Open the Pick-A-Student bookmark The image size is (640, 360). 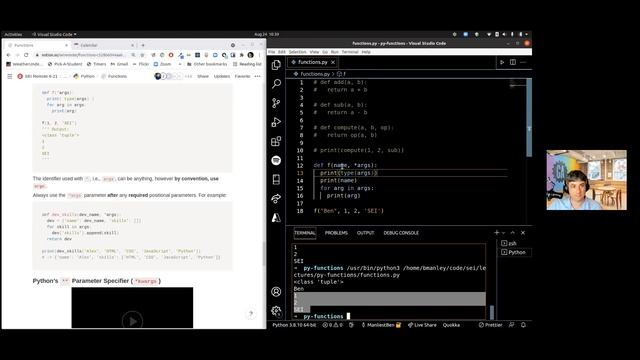tap(65, 64)
